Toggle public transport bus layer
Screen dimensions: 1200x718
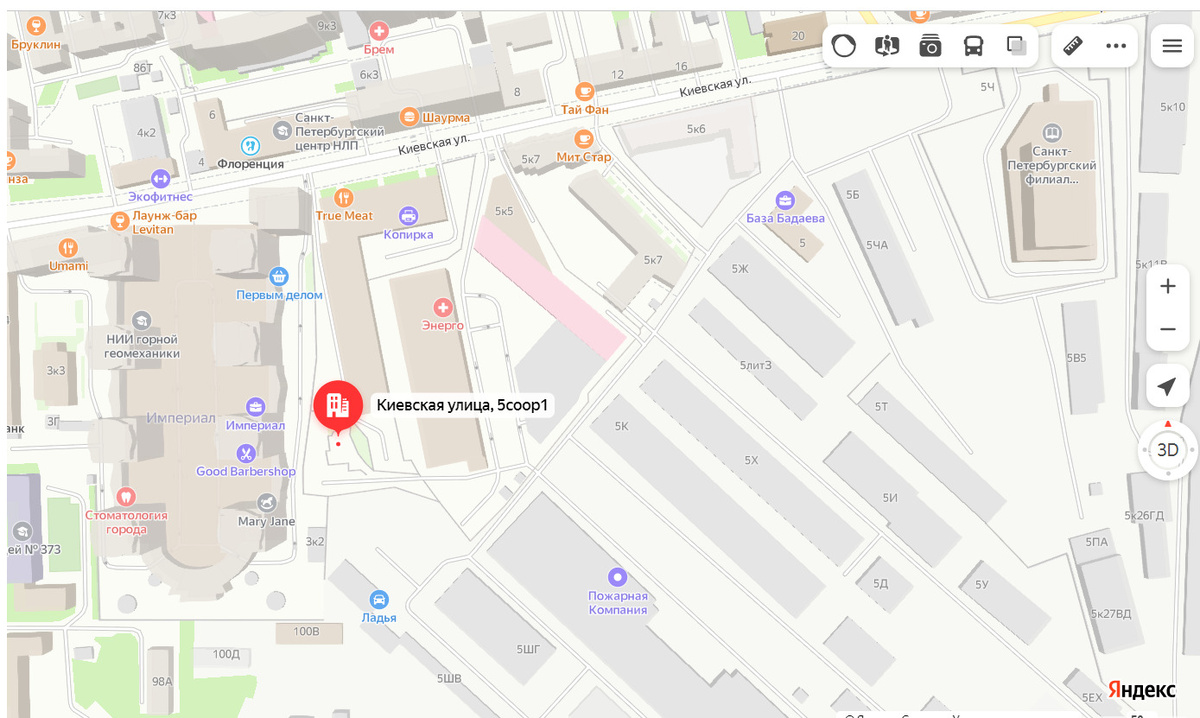pos(973,46)
